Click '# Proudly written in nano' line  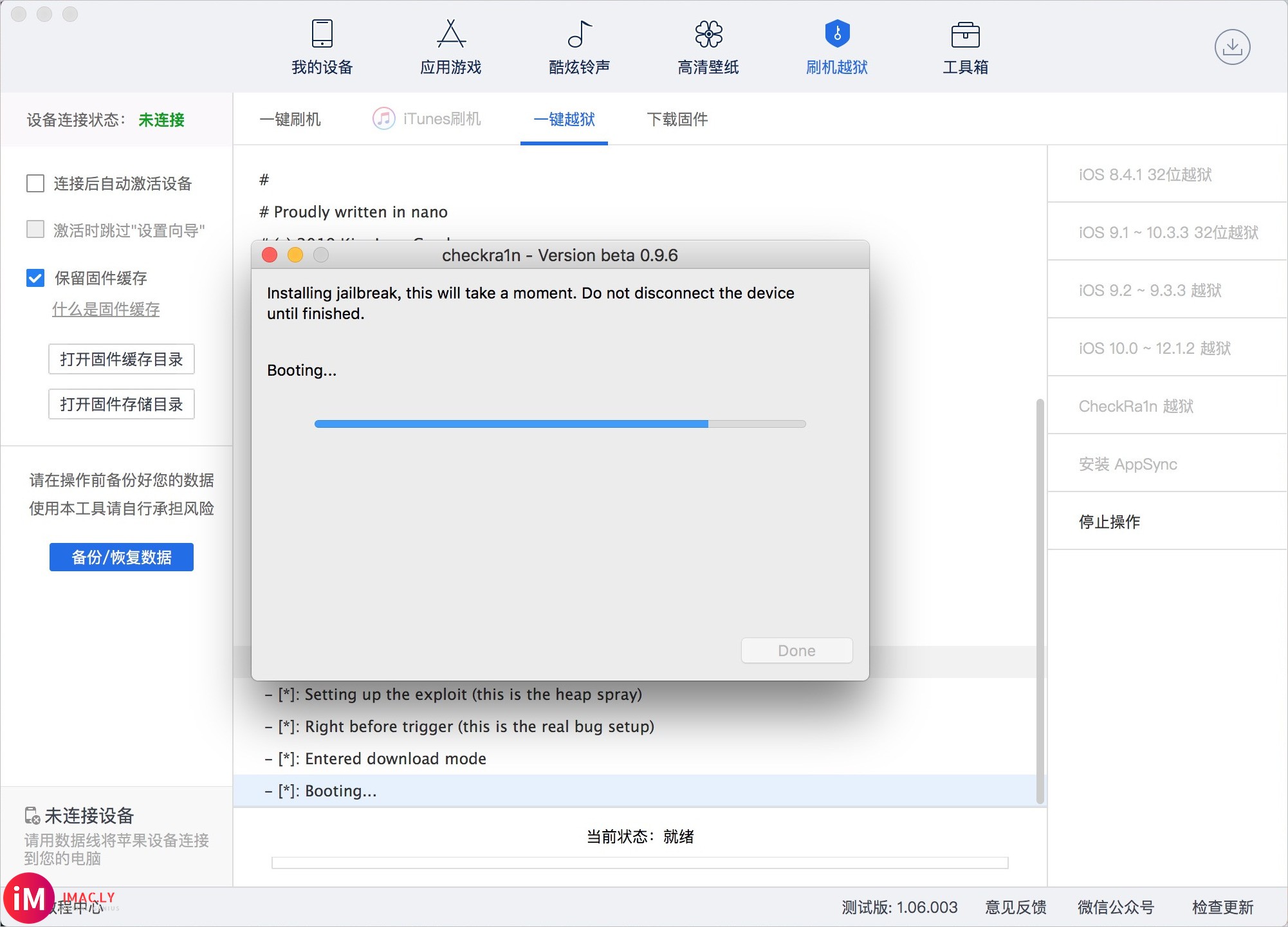(x=353, y=212)
